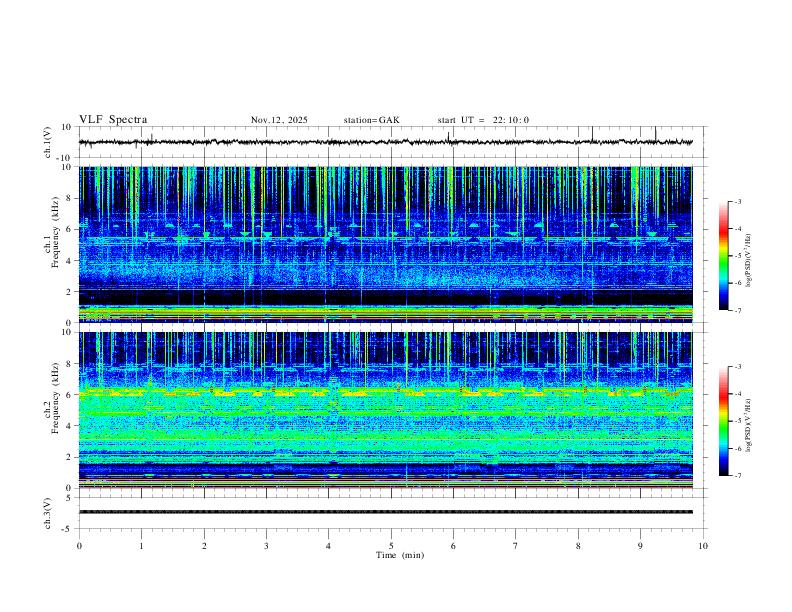Viewport: 792px width, 612px height.
Task: Click the time axis tick '0'
Action: coord(79,546)
